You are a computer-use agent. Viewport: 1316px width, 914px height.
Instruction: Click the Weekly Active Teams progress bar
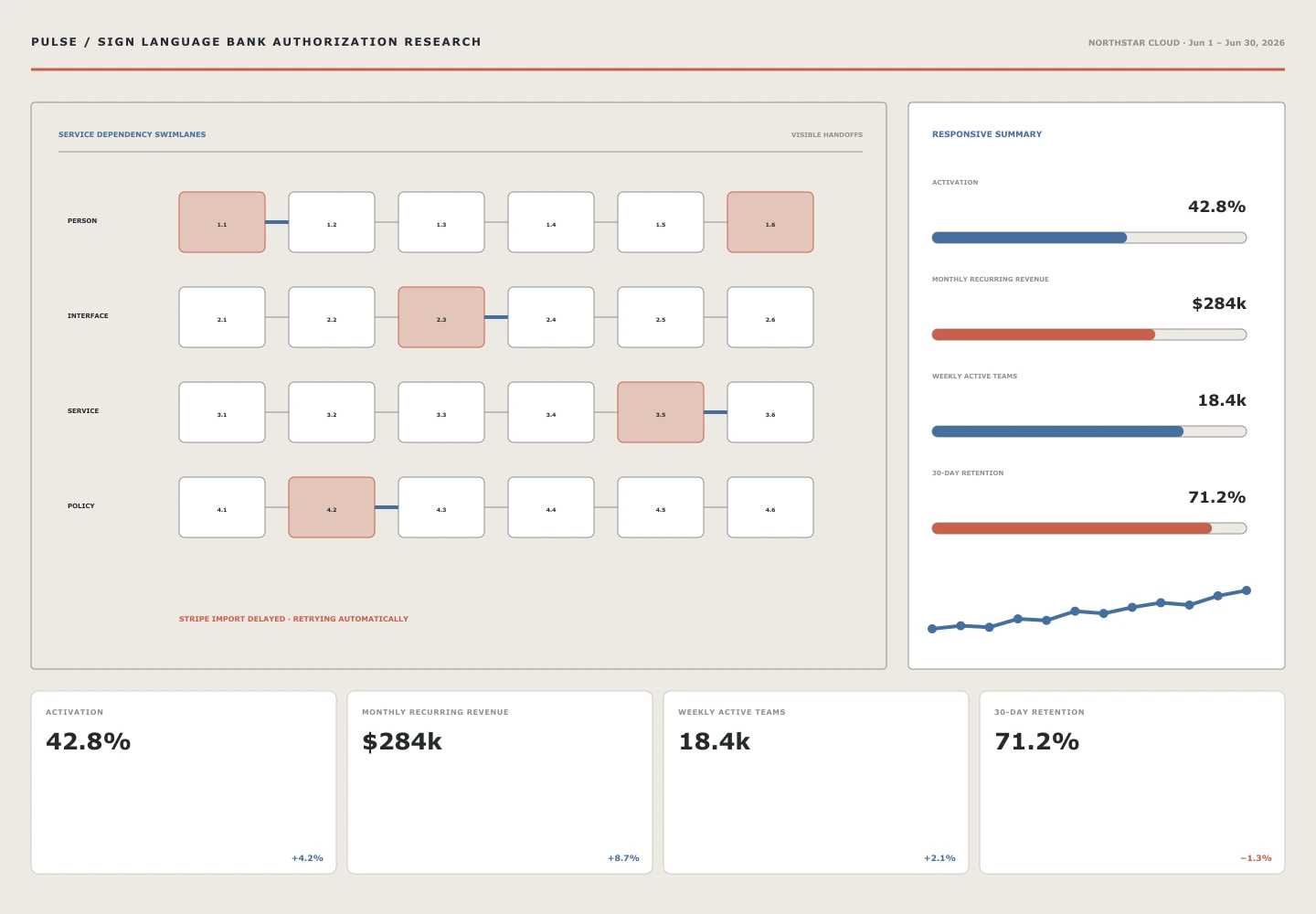click(1089, 431)
